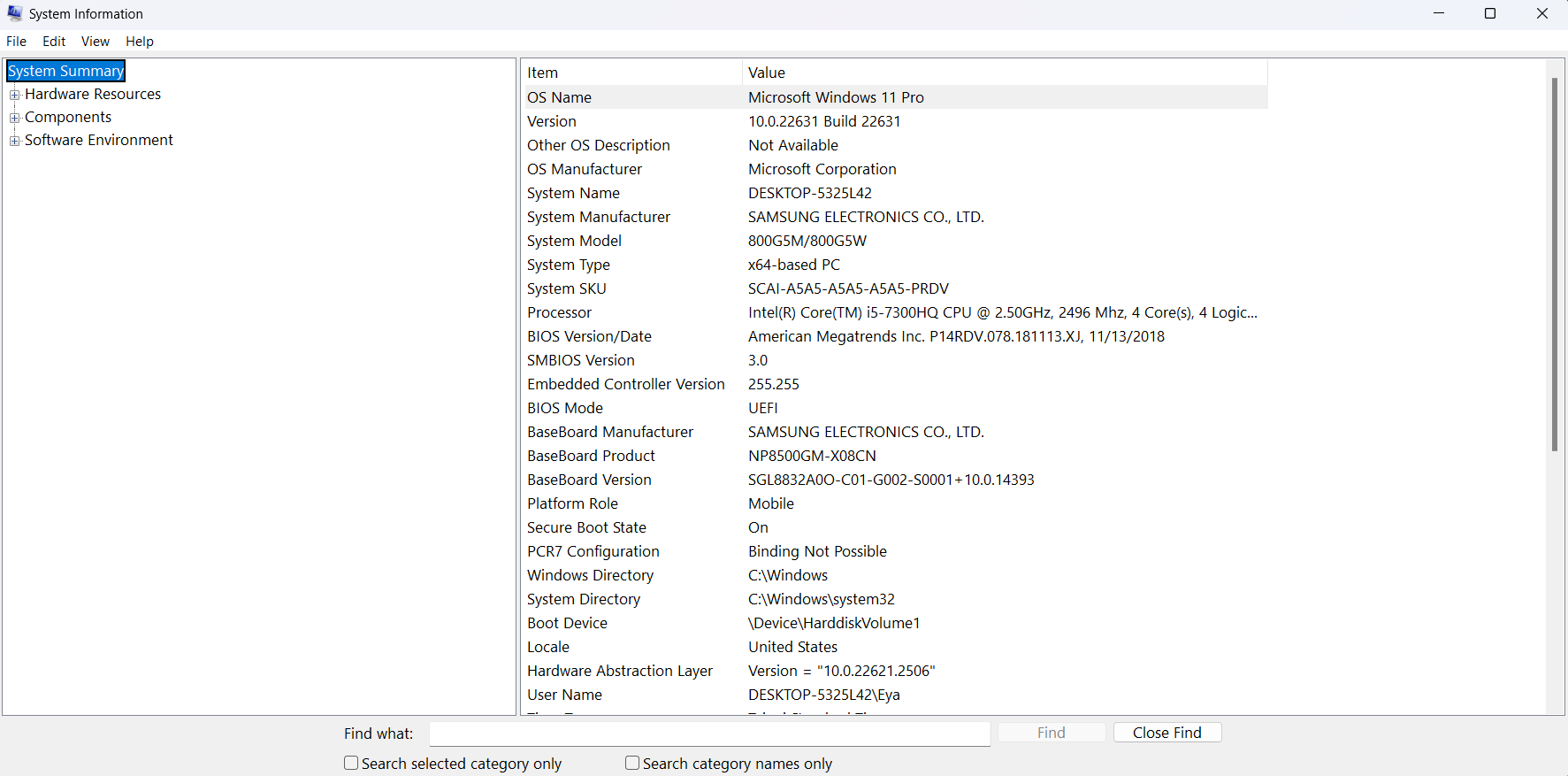Click the x64-based PC value
This screenshot has width=1568, height=776.
pos(794,265)
